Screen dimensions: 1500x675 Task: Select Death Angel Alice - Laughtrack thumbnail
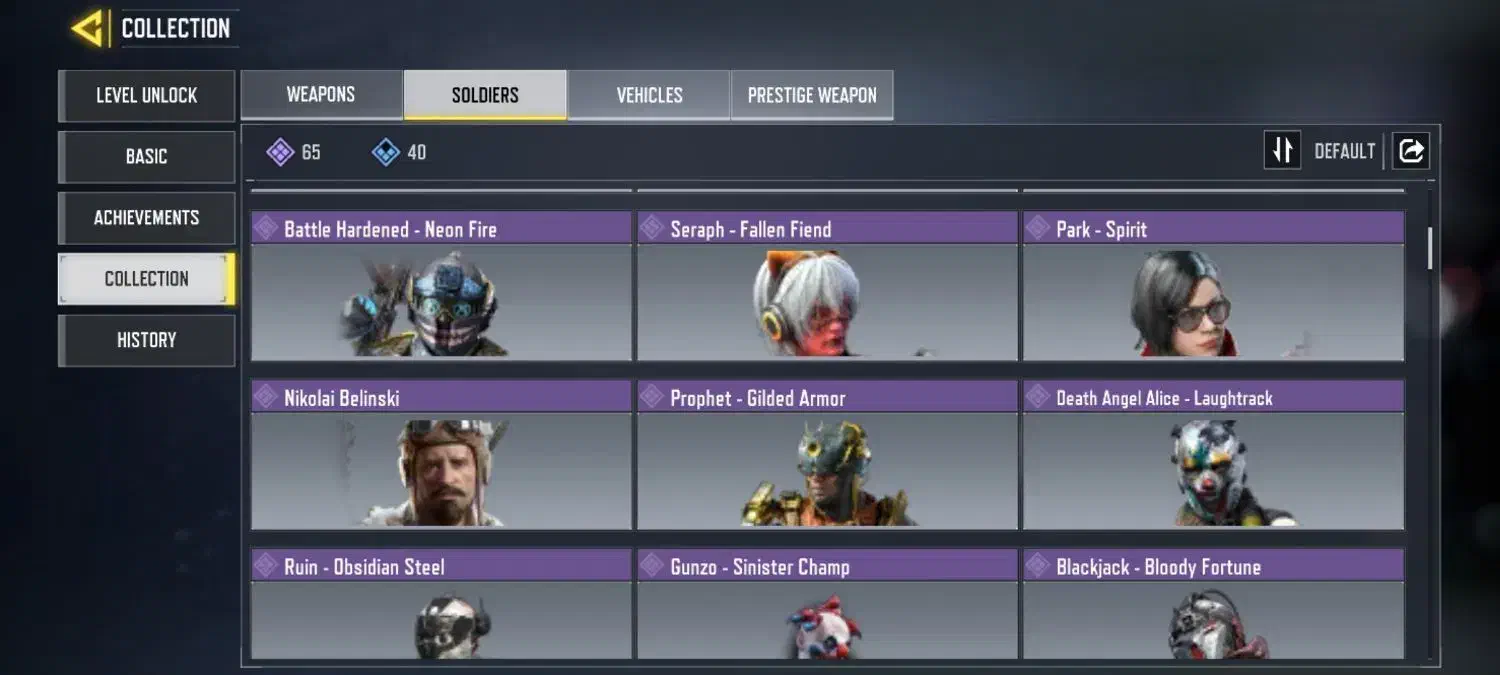[x=1213, y=470]
